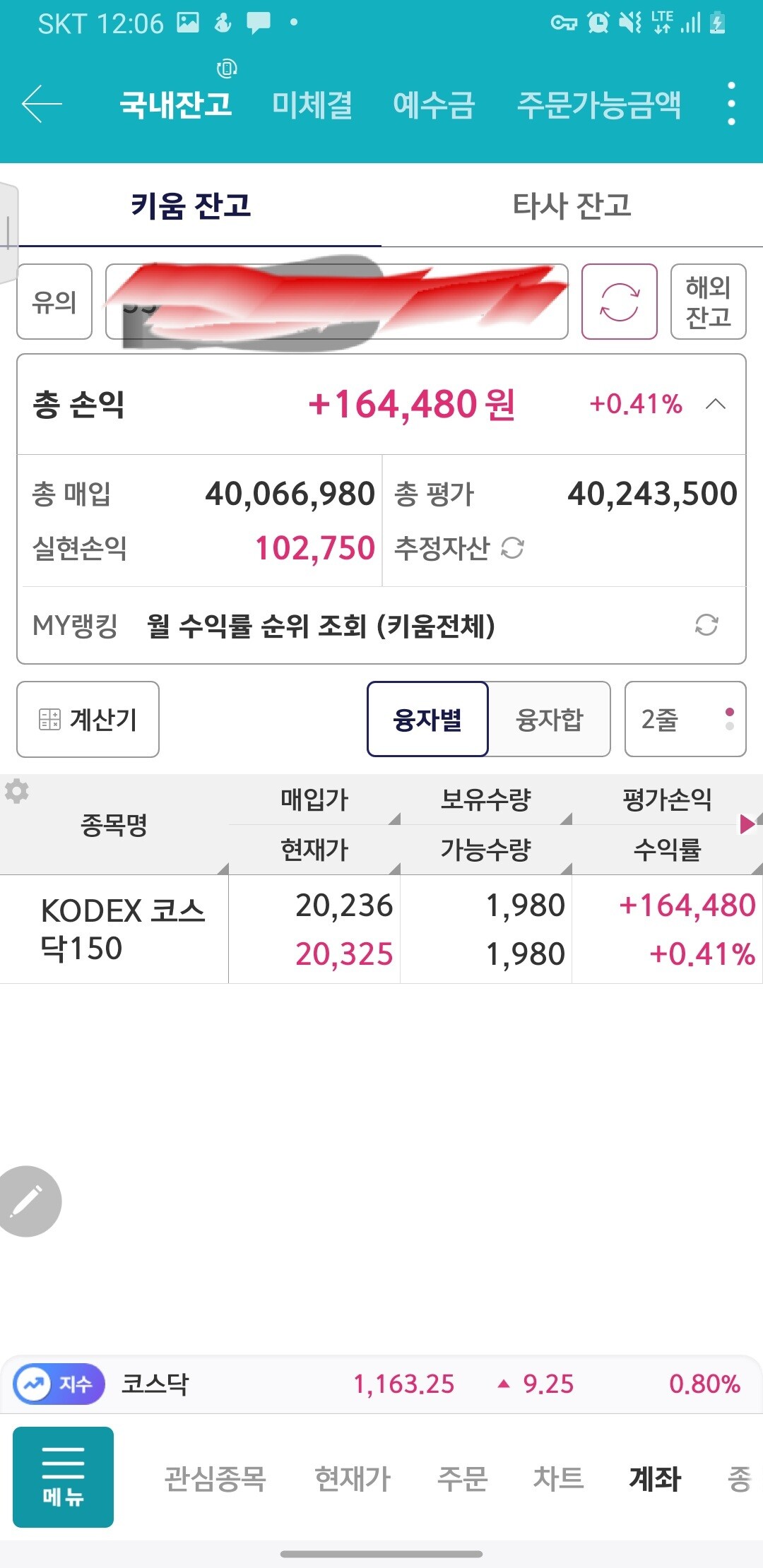This screenshot has height=1568, width=763.
Task: Toggle the 2줄 row display option
Action: click(x=685, y=719)
